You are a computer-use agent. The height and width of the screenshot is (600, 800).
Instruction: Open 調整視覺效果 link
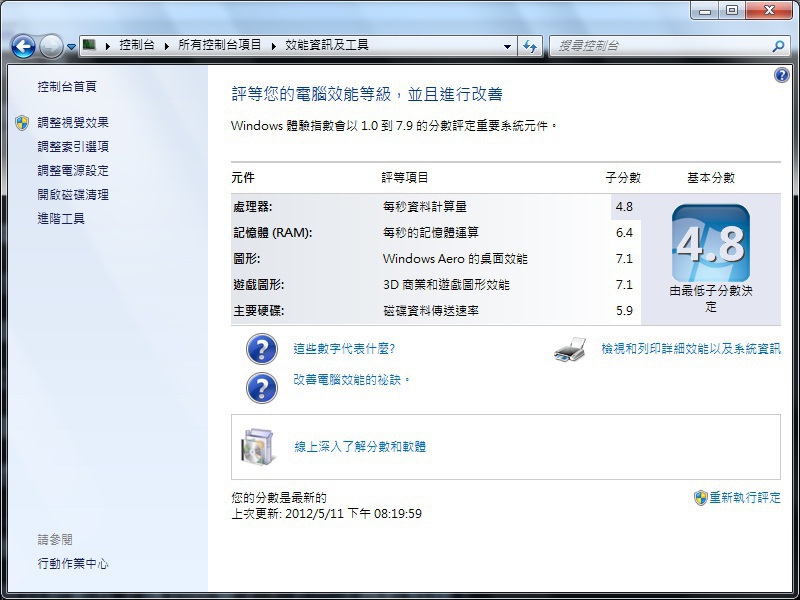[x=73, y=122]
